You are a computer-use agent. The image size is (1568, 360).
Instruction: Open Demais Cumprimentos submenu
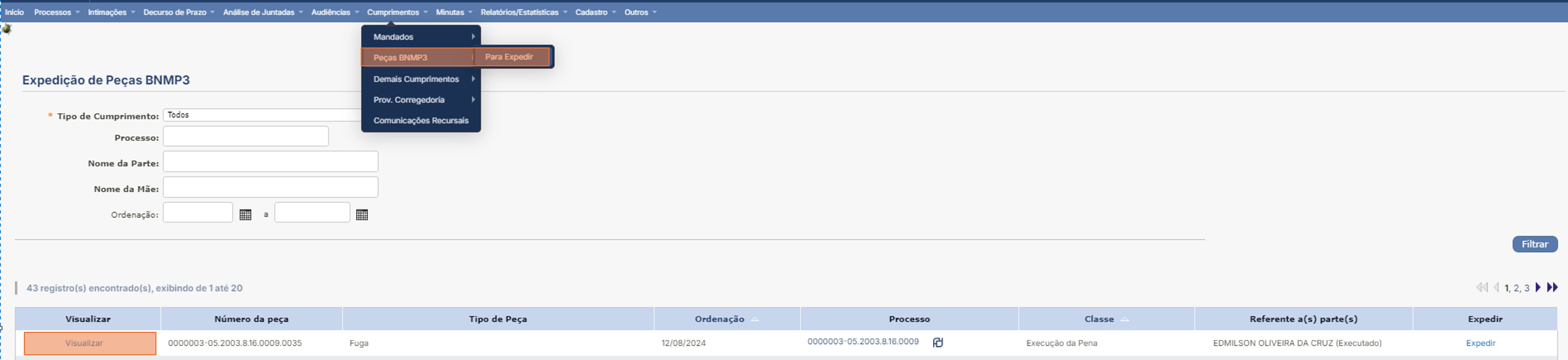click(421, 79)
